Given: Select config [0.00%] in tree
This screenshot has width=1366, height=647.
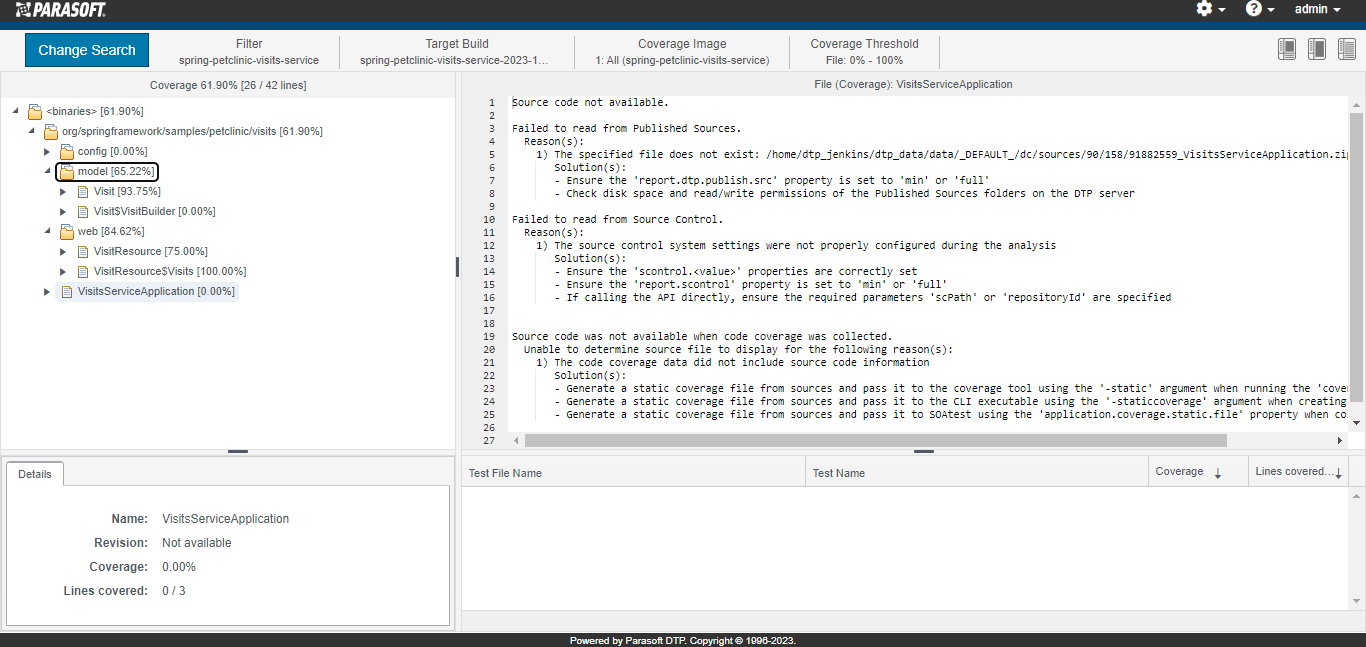Looking at the screenshot, I should click(113, 151).
